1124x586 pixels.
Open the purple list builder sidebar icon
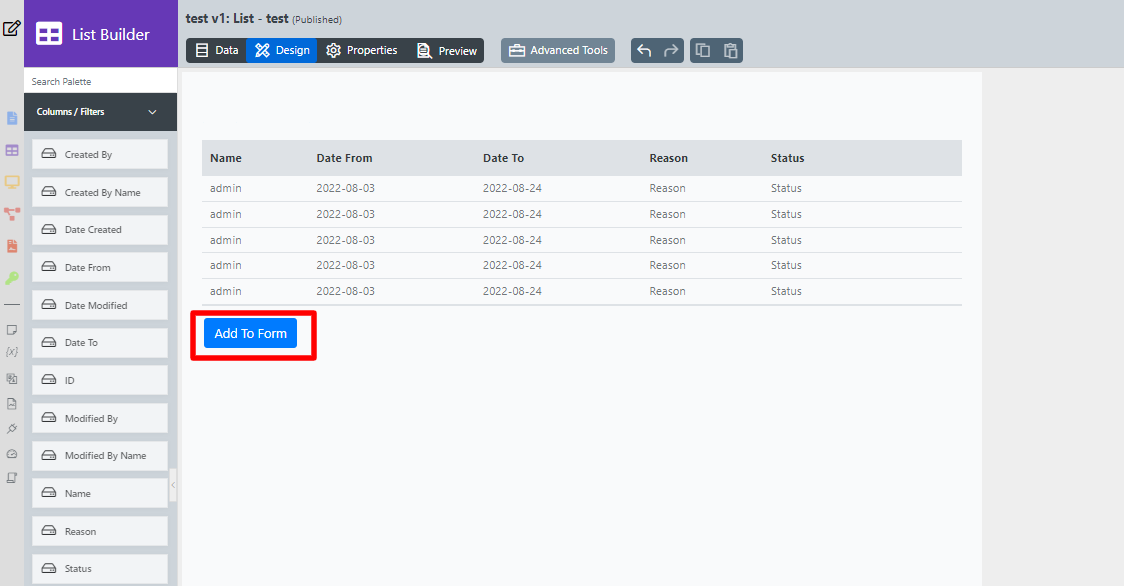click(x=12, y=150)
